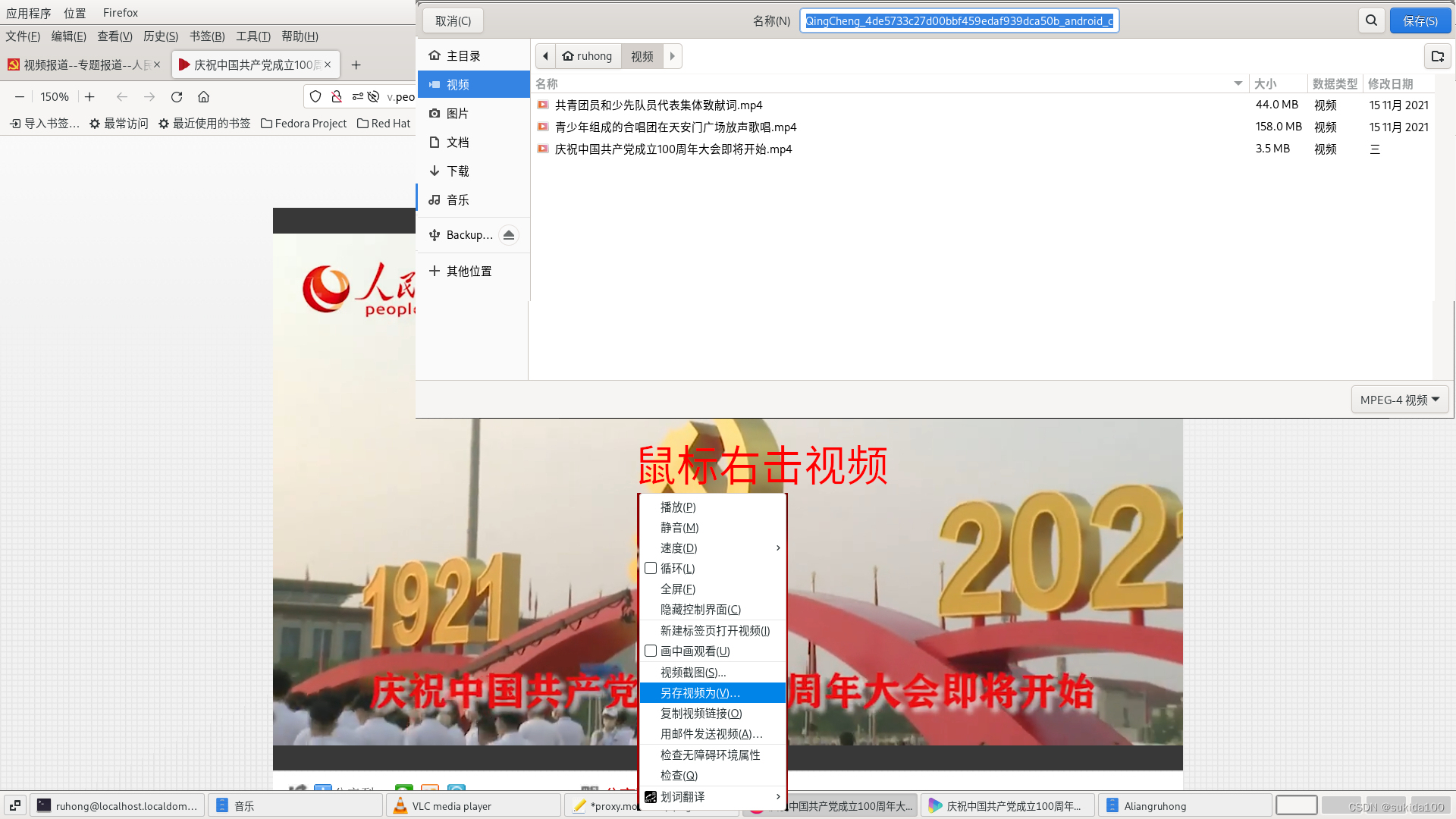The height and width of the screenshot is (819, 1456).
Task: Click the search icon in save dialog
Action: click(1371, 20)
